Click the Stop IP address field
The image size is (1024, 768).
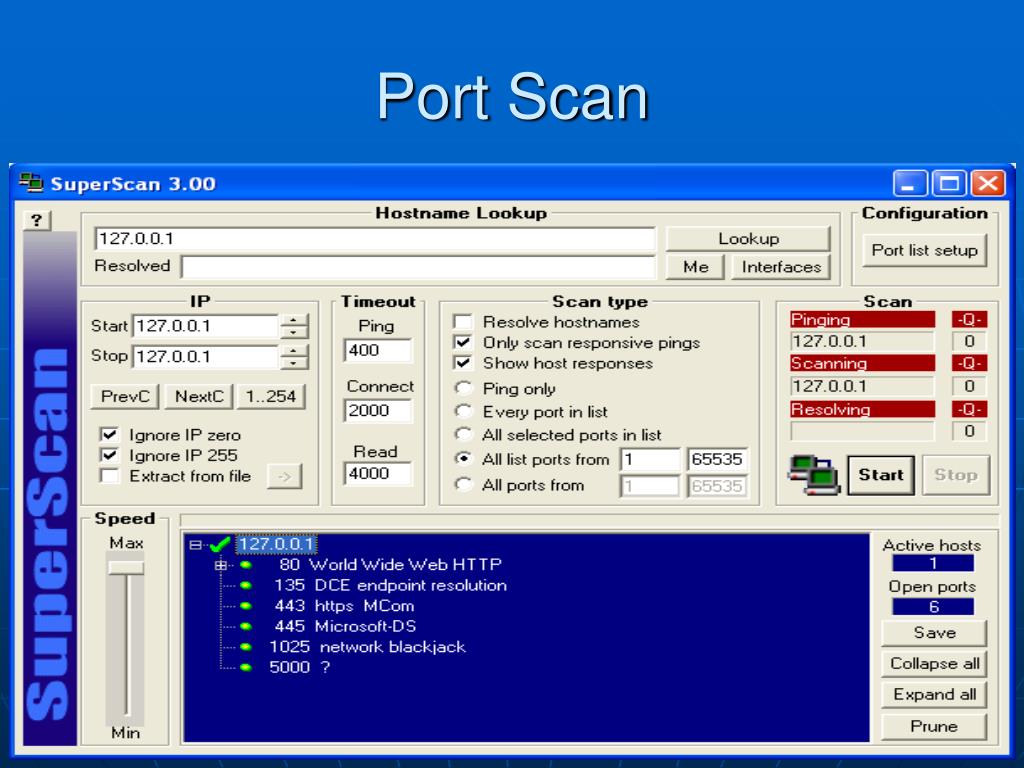206,357
